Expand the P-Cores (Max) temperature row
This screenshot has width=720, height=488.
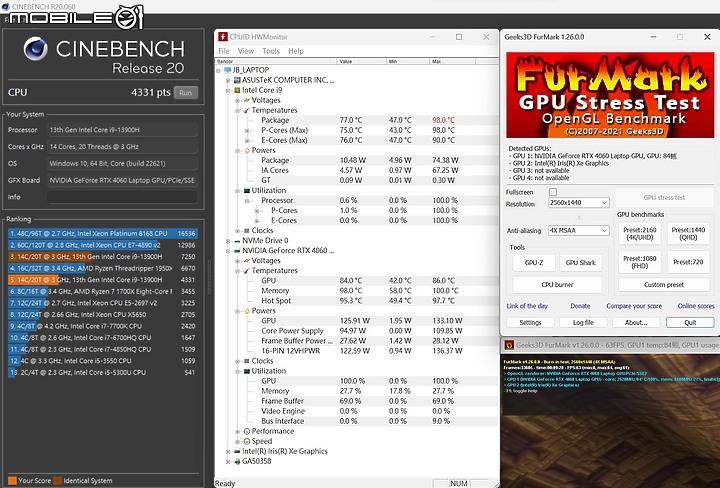click(248, 130)
